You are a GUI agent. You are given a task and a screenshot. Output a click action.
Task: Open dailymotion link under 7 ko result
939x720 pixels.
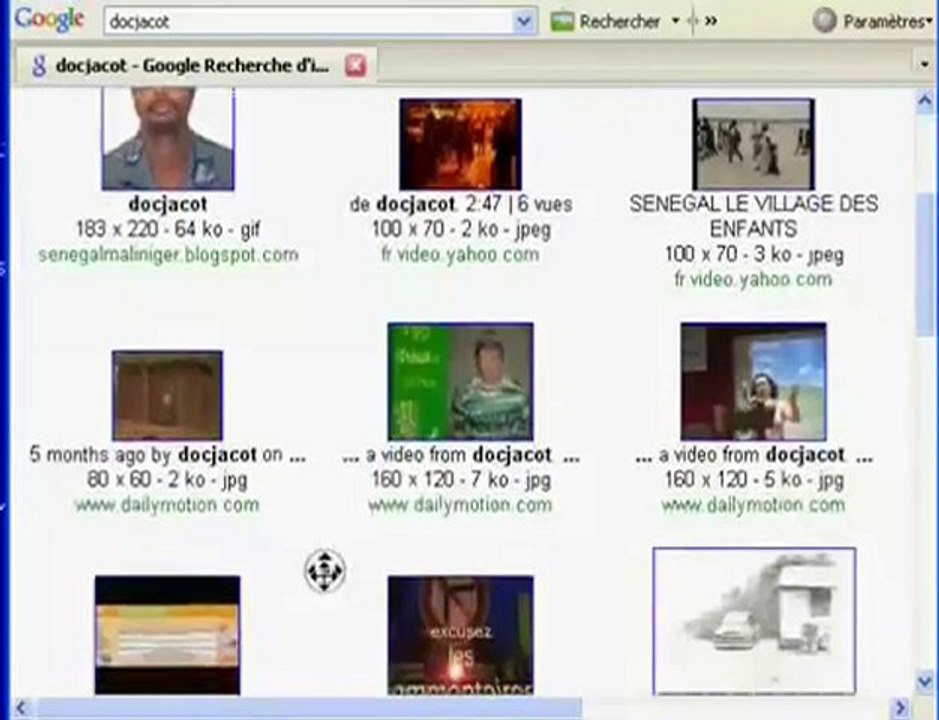(461, 505)
